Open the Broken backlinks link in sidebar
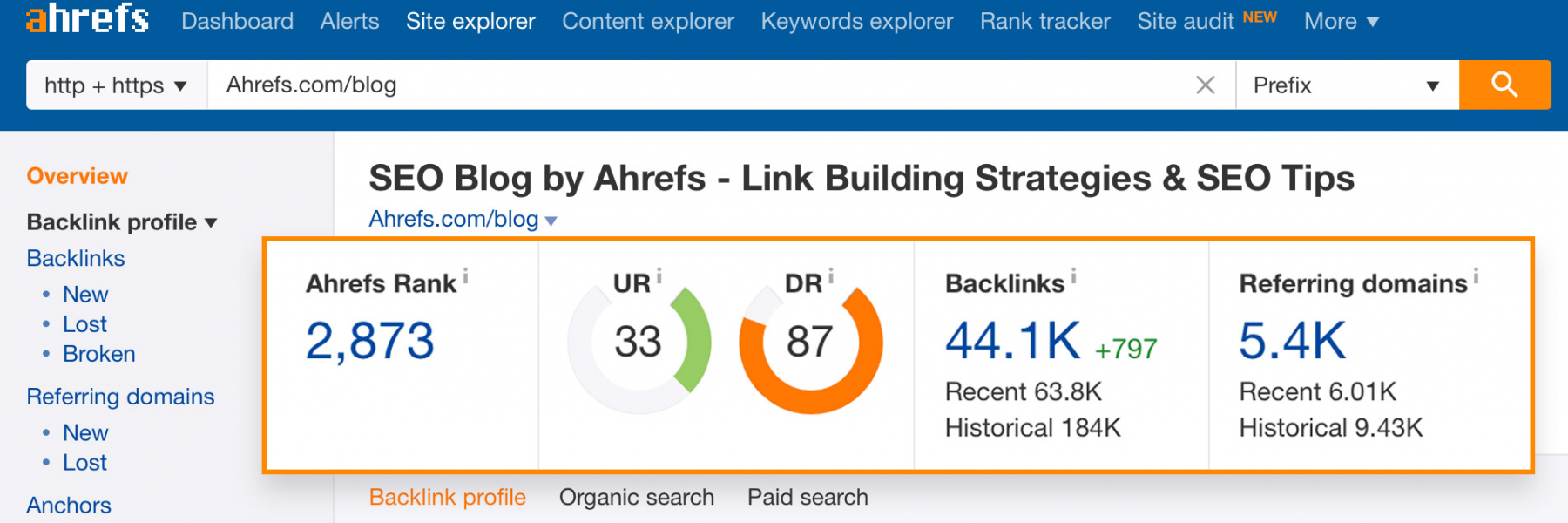 click(x=98, y=354)
